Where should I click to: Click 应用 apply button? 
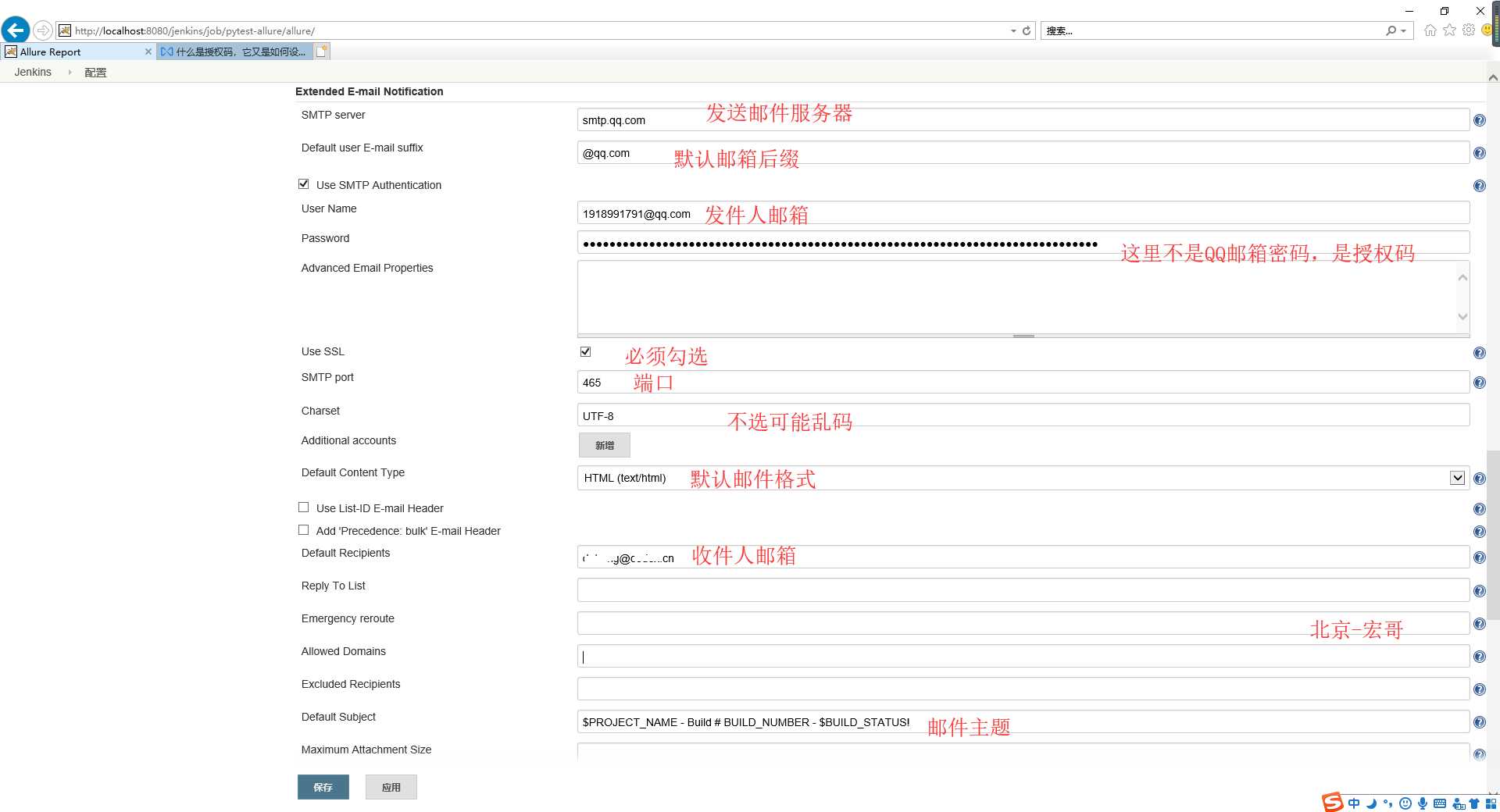tap(391, 787)
